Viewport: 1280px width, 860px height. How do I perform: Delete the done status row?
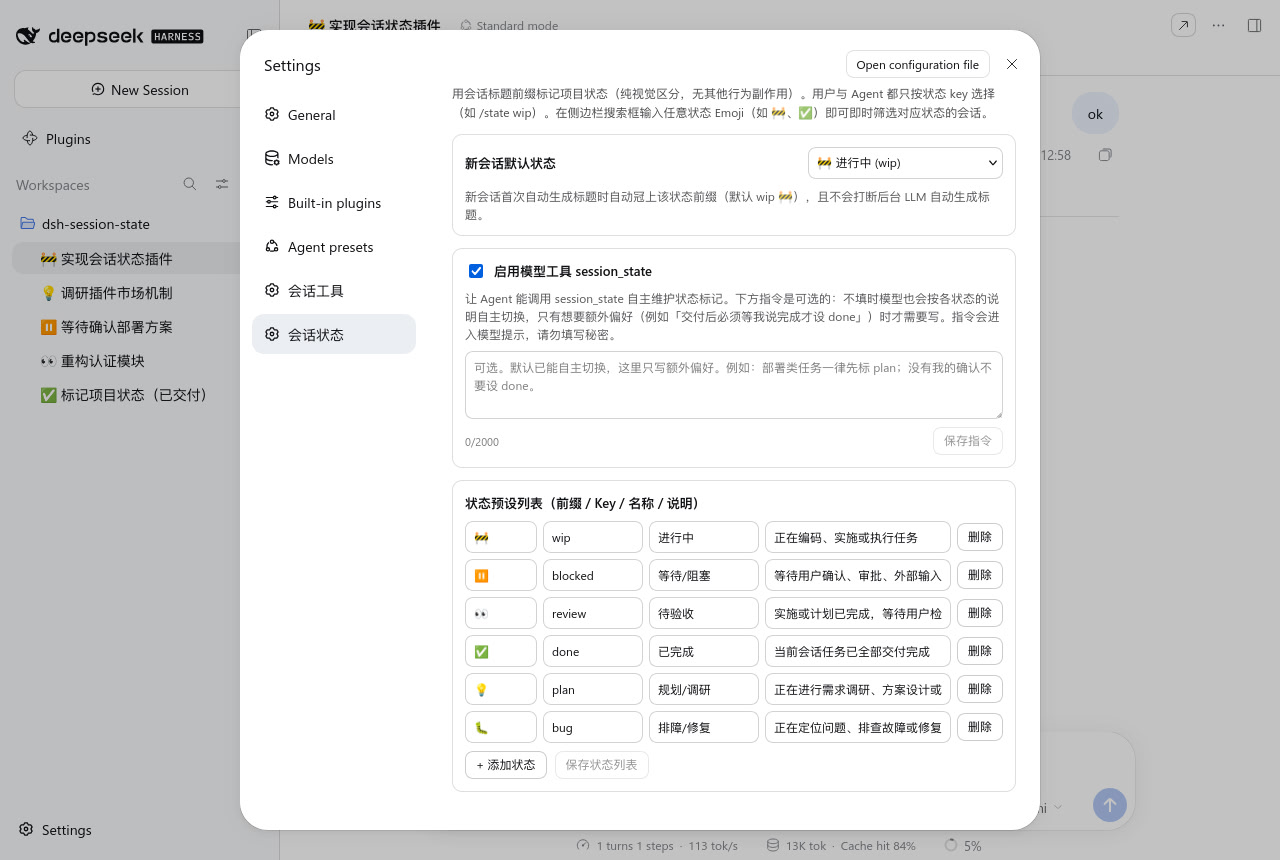(x=980, y=651)
